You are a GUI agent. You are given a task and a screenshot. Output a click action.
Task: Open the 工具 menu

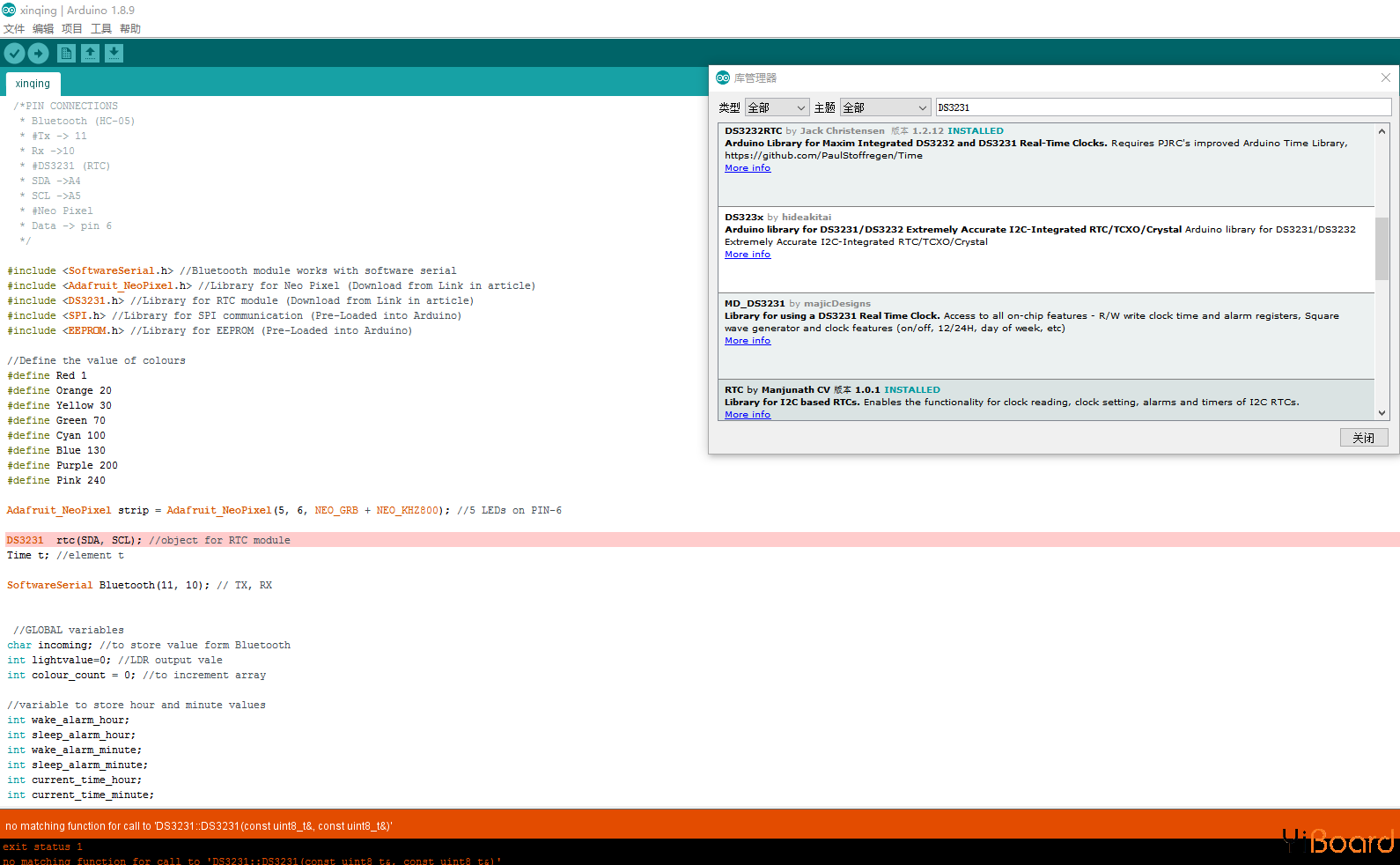tap(101, 29)
